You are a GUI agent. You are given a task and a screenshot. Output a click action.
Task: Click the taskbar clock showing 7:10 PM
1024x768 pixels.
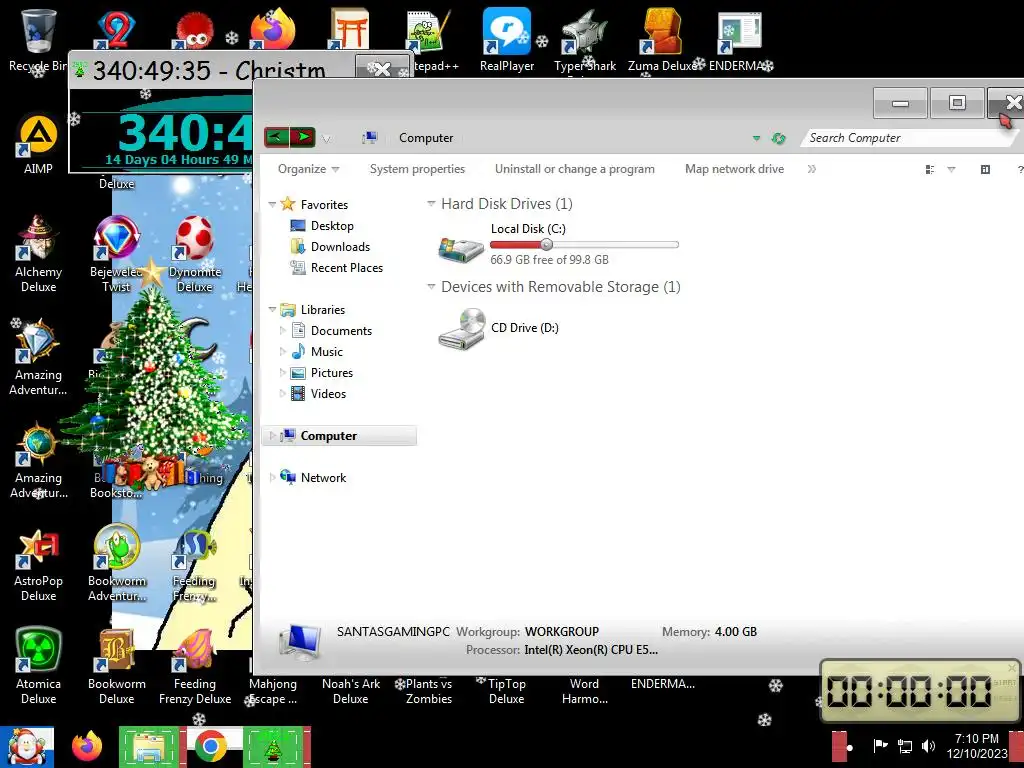tap(976, 746)
